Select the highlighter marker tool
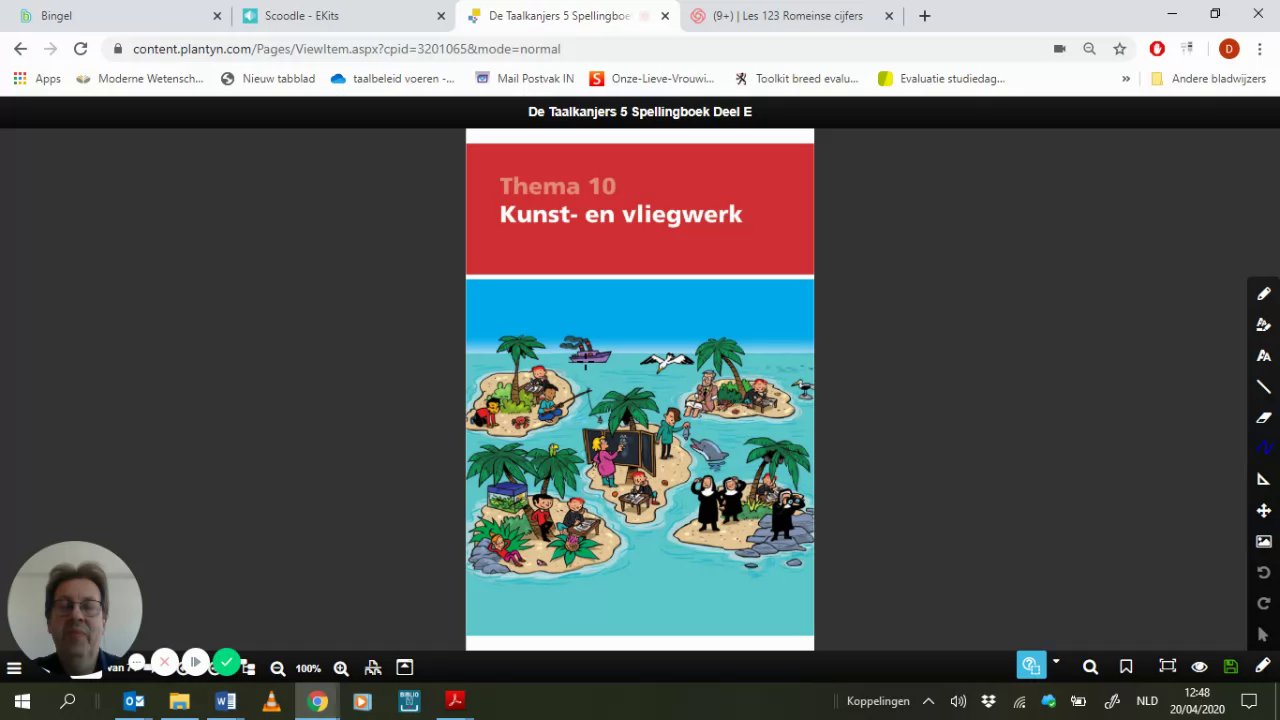 coord(1263,325)
